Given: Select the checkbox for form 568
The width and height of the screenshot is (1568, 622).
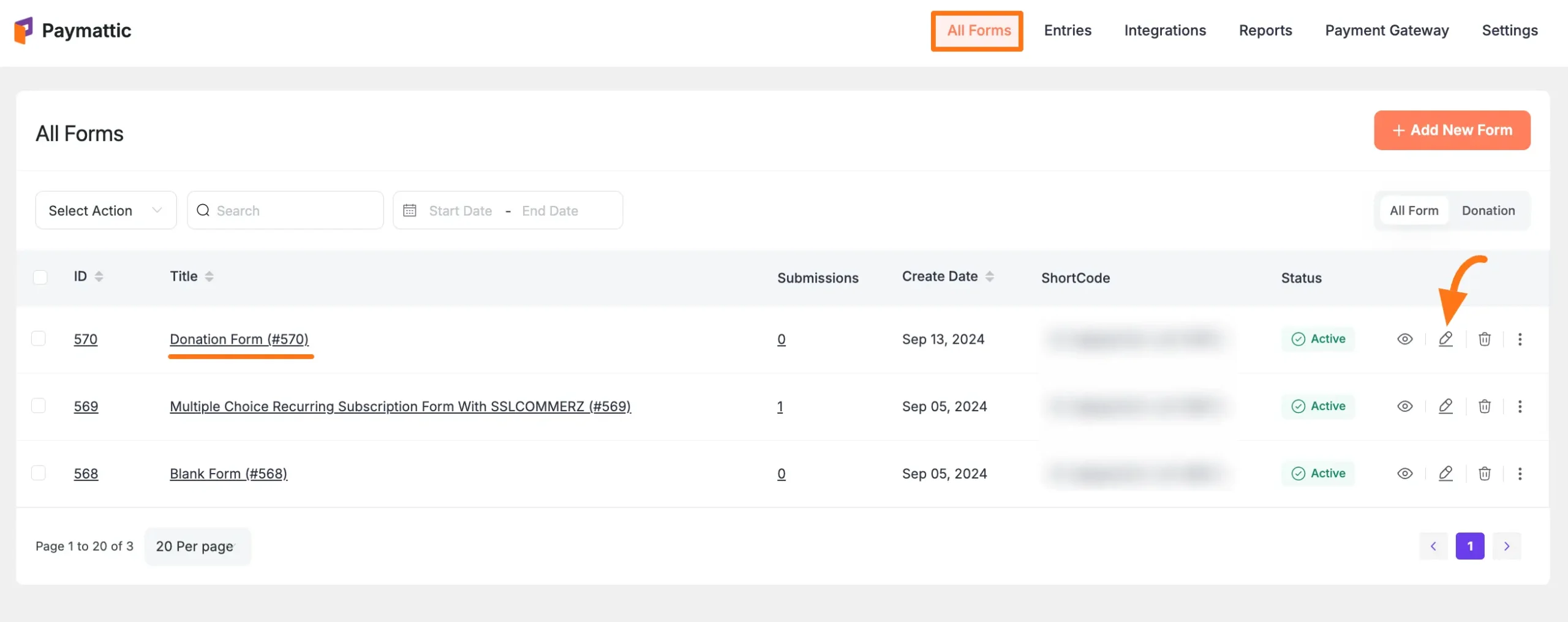Looking at the screenshot, I should 39,473.
